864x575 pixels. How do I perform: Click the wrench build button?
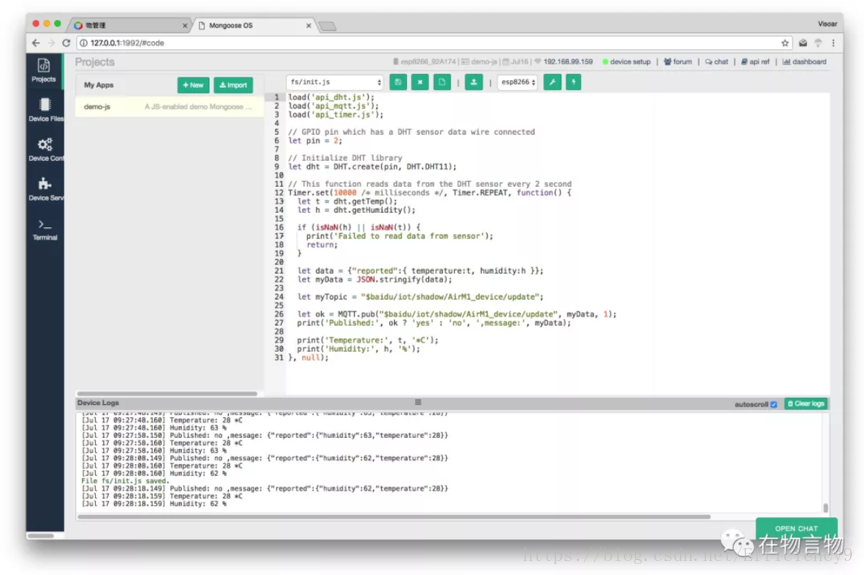click(x=552, y=82)
